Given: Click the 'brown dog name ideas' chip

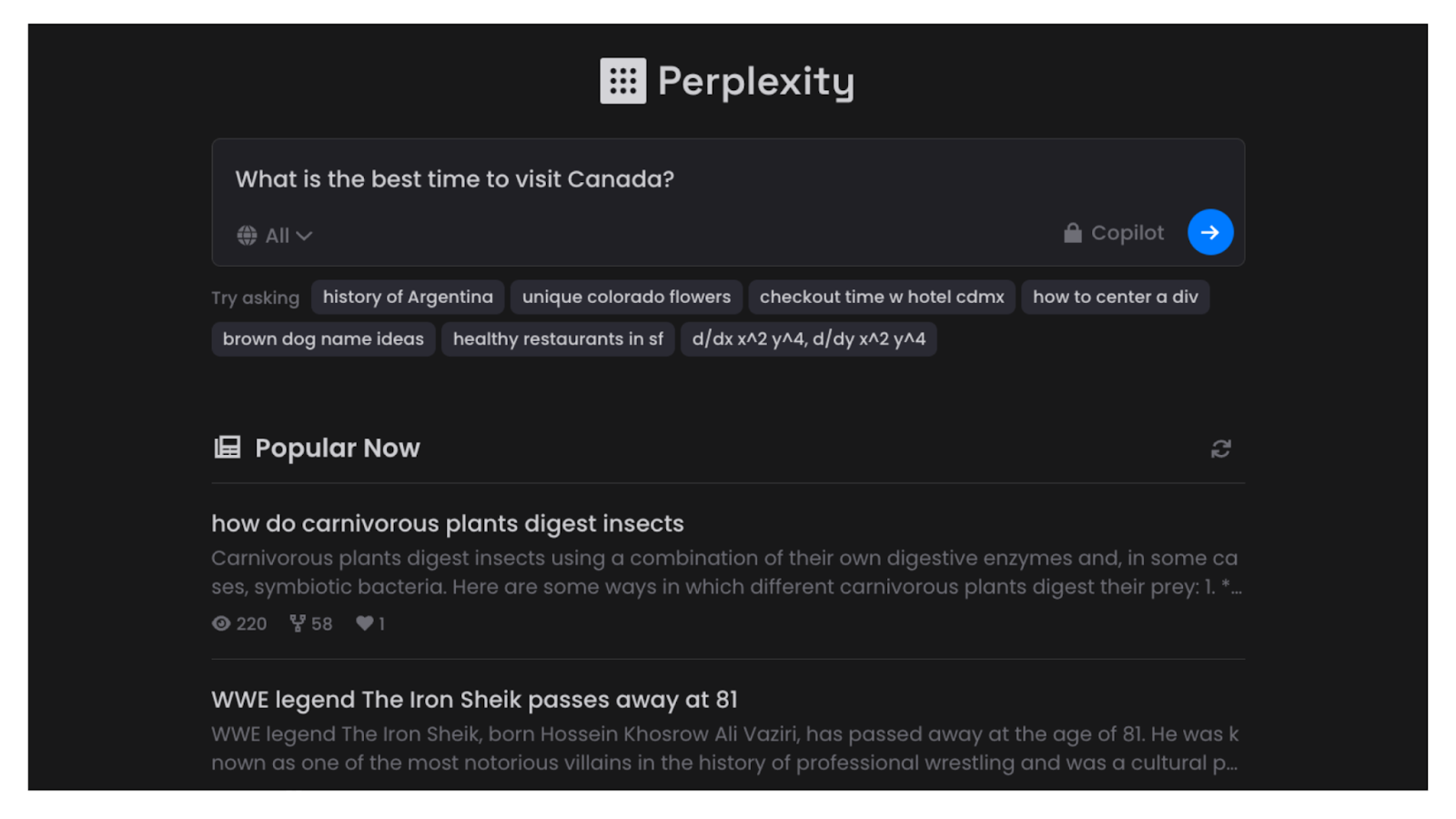Looking at the screenshot, I should point(323,339).
